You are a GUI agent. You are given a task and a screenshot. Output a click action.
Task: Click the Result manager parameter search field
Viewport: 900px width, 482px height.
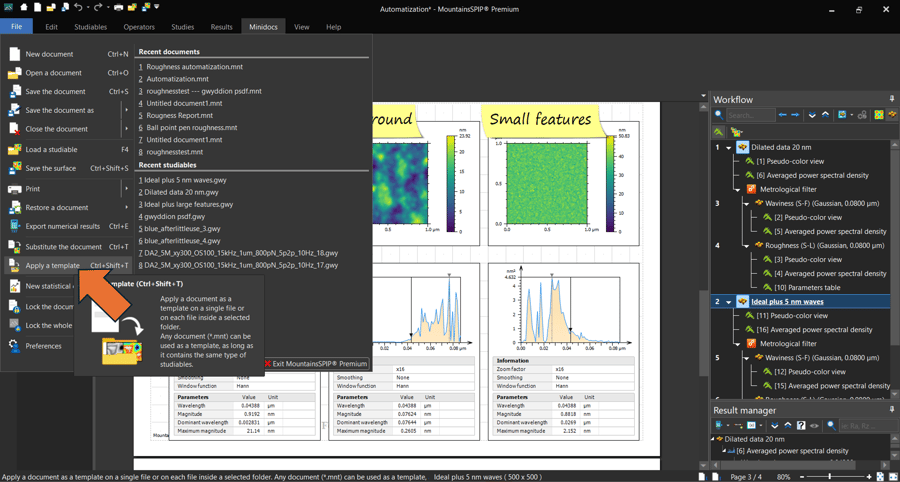point(867,426)
